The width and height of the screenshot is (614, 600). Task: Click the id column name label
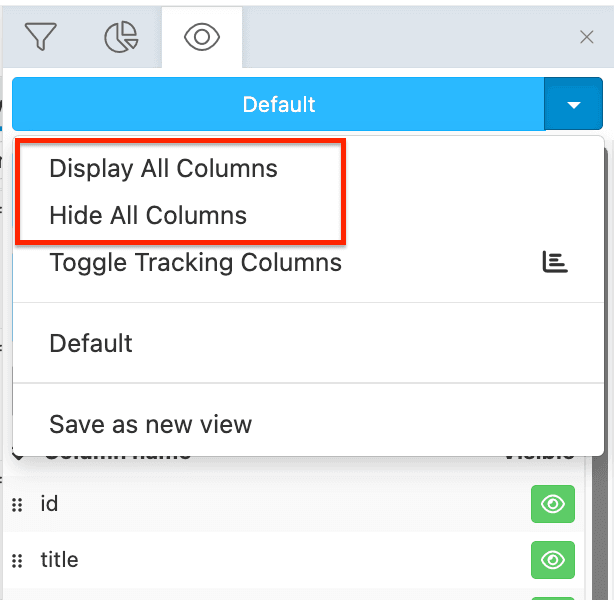49,504
